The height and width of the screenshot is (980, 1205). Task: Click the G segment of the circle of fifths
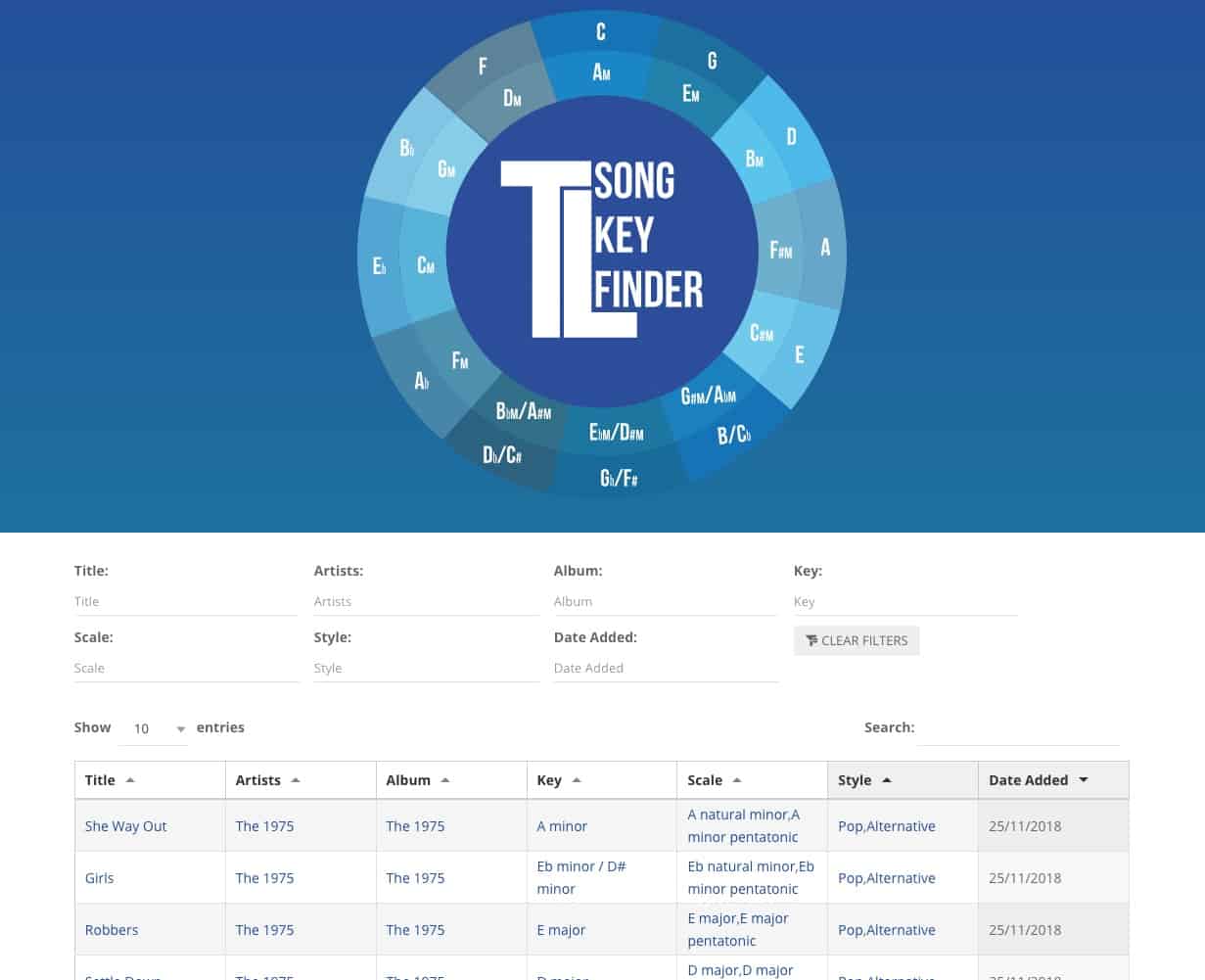[712, 61]
